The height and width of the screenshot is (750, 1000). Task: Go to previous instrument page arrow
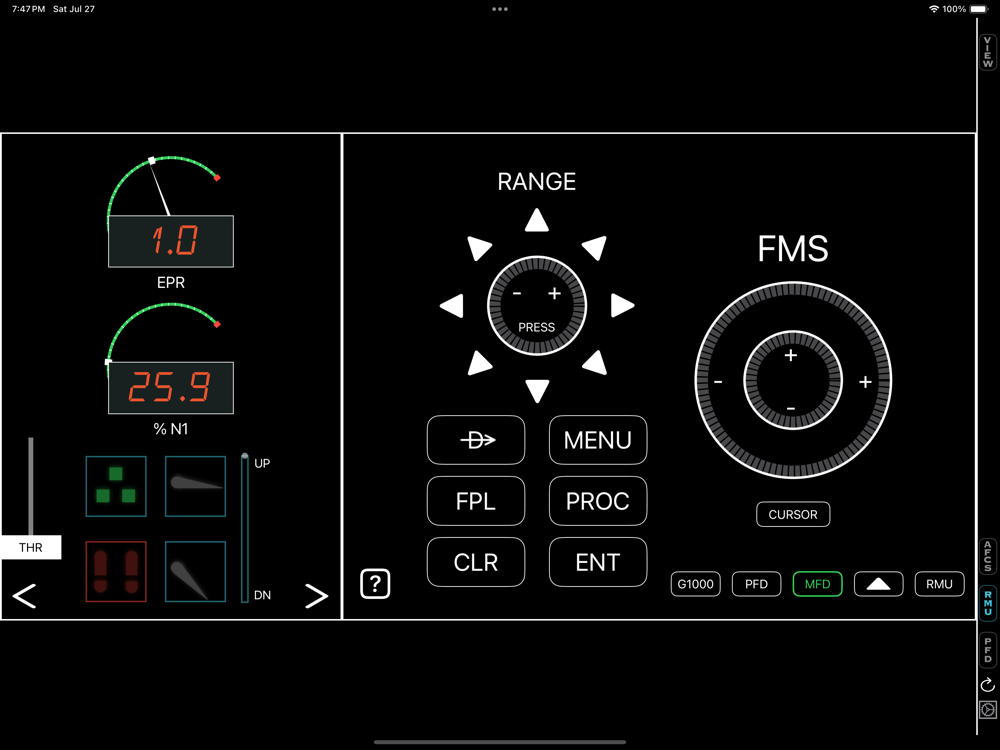click(x=24, y=596)
